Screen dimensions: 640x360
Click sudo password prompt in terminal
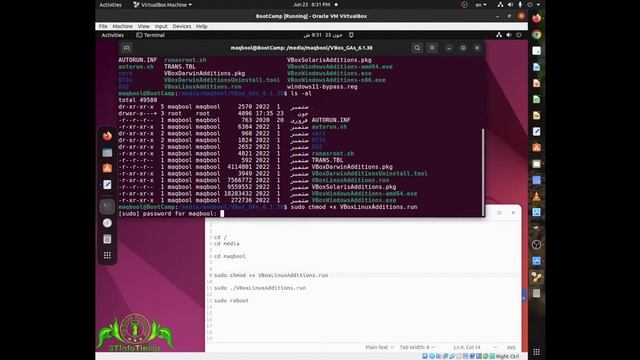[167, 213]
